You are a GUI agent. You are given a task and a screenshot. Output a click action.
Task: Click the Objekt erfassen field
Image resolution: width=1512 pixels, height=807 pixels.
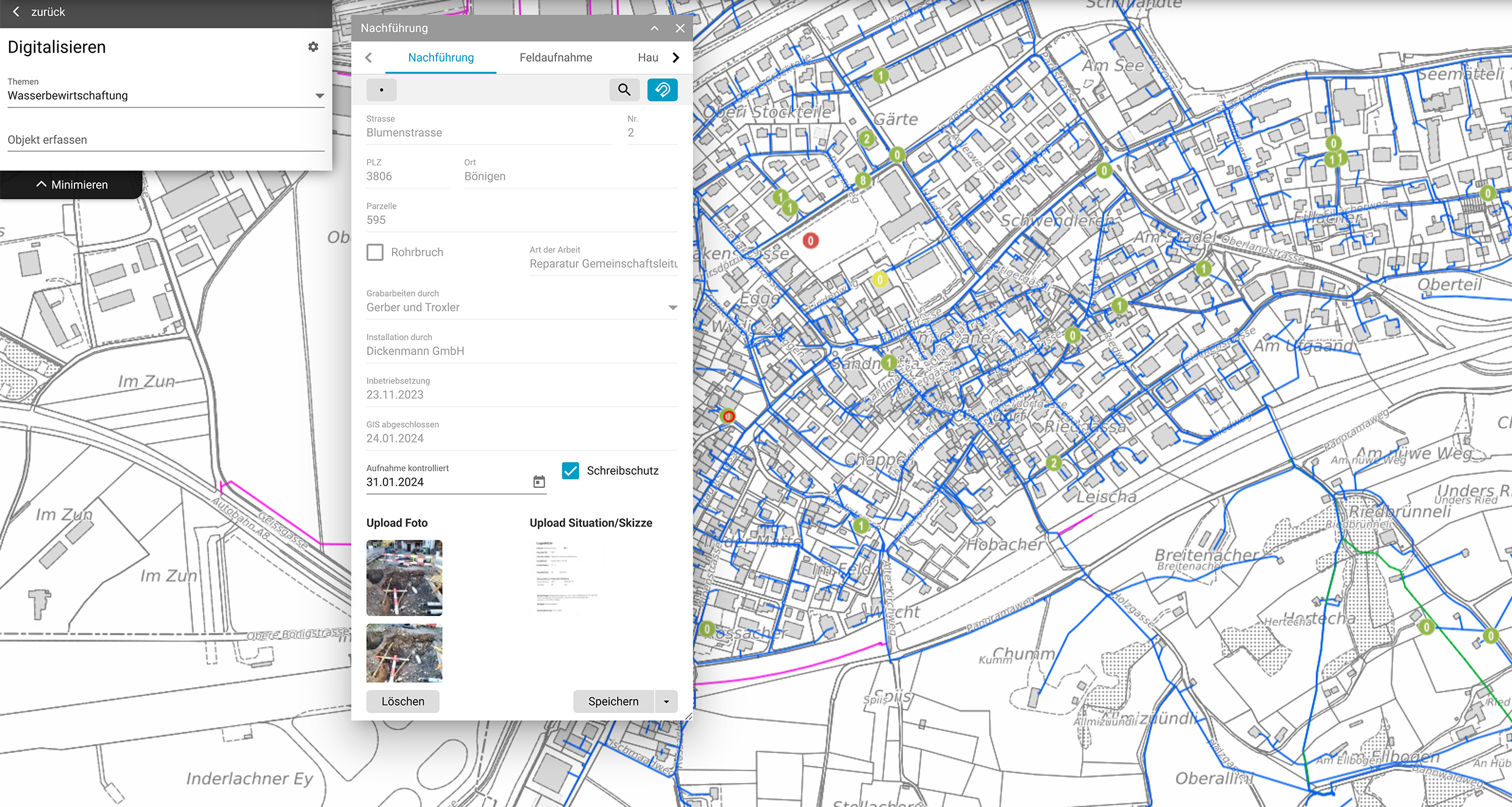(x=165, y=140)
